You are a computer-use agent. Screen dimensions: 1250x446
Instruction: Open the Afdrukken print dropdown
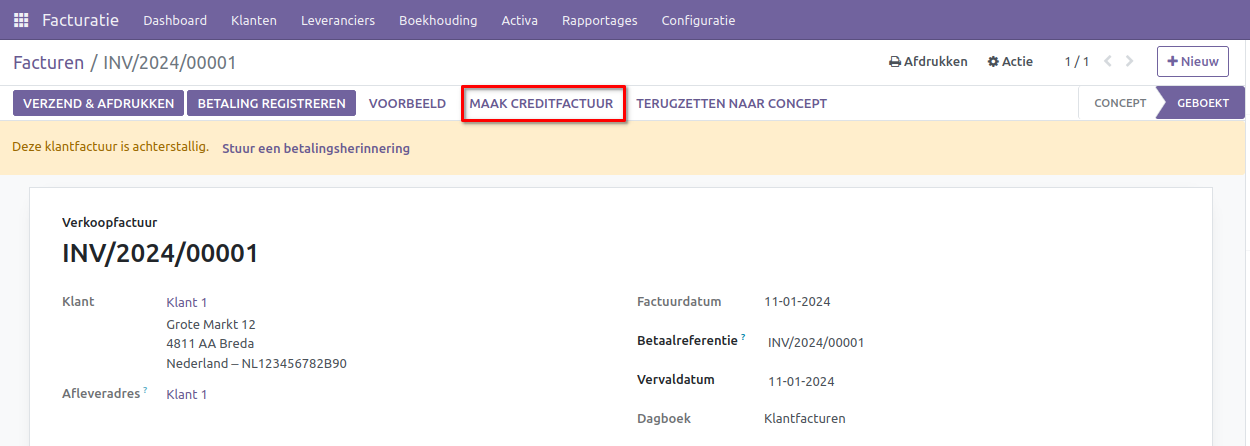coord(928,62)
